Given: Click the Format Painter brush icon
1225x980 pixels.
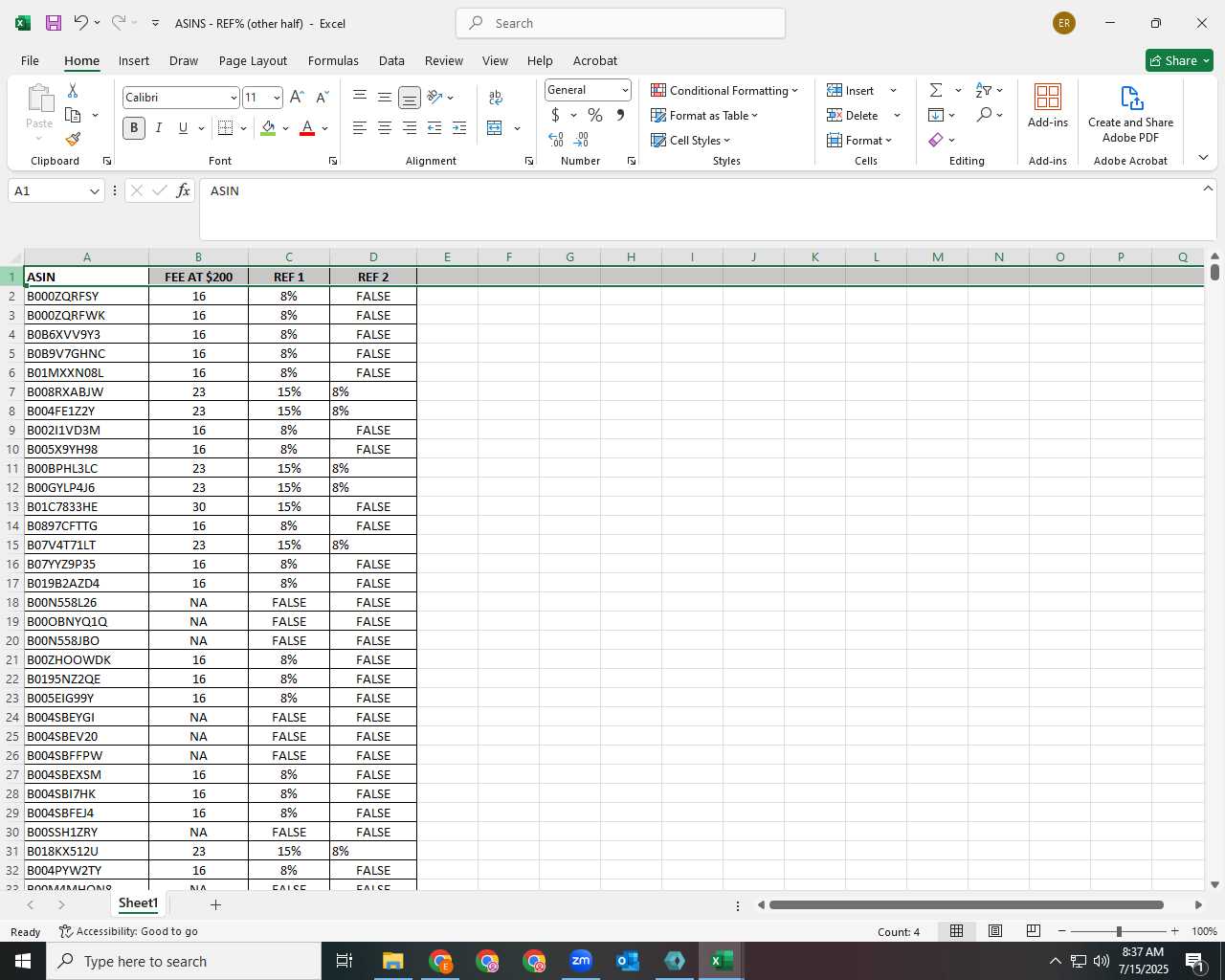Looking at the screenshot, I should [73, 139].
